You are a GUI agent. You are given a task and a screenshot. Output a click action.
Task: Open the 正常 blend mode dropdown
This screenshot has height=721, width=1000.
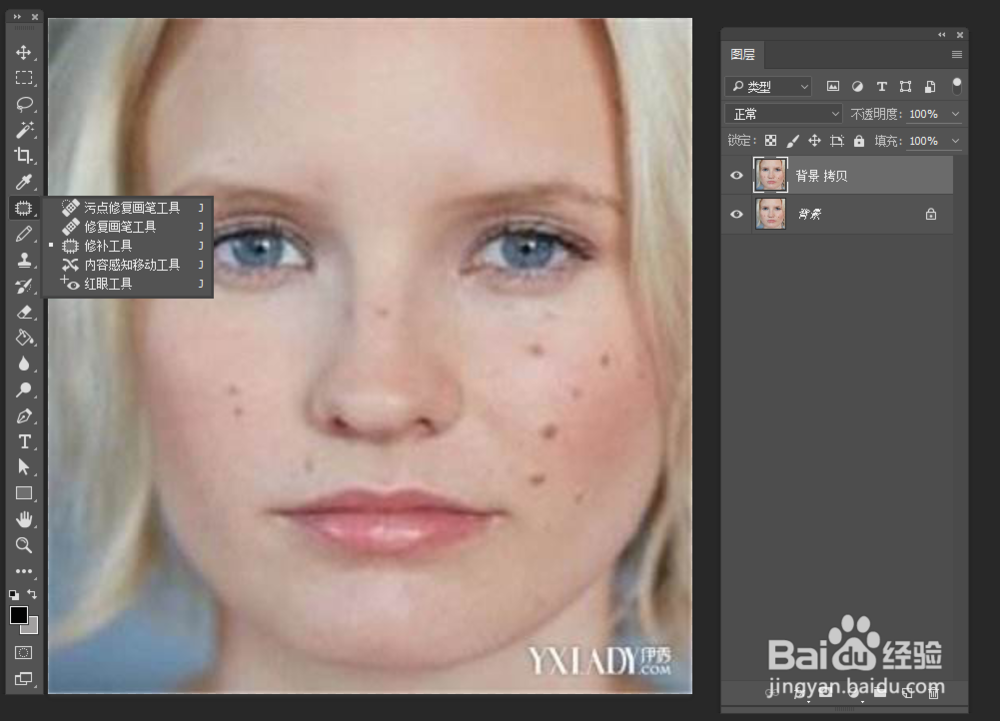(x=784, y=114)
